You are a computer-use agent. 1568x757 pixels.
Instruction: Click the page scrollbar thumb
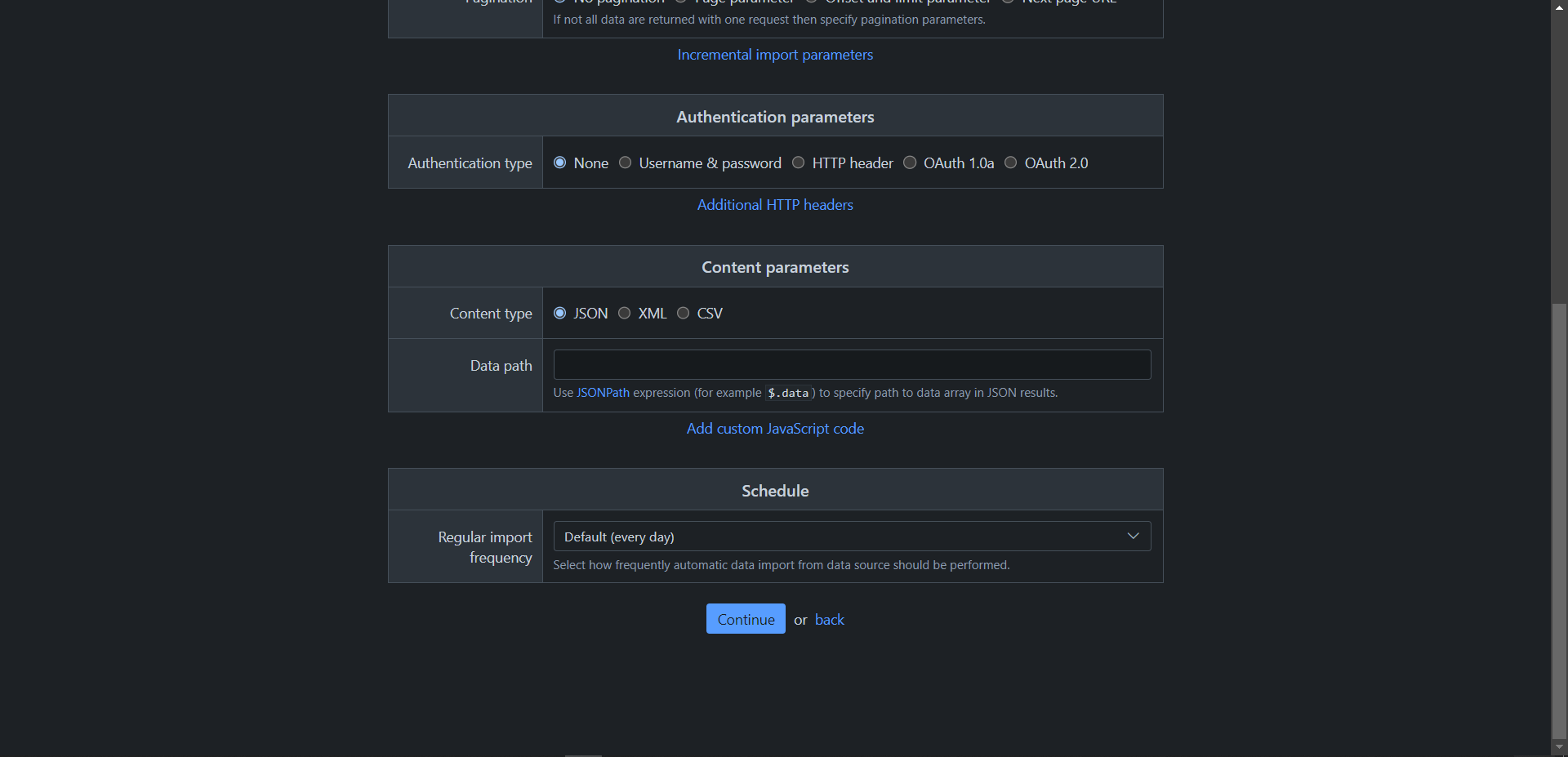(x=1559, y=520)
